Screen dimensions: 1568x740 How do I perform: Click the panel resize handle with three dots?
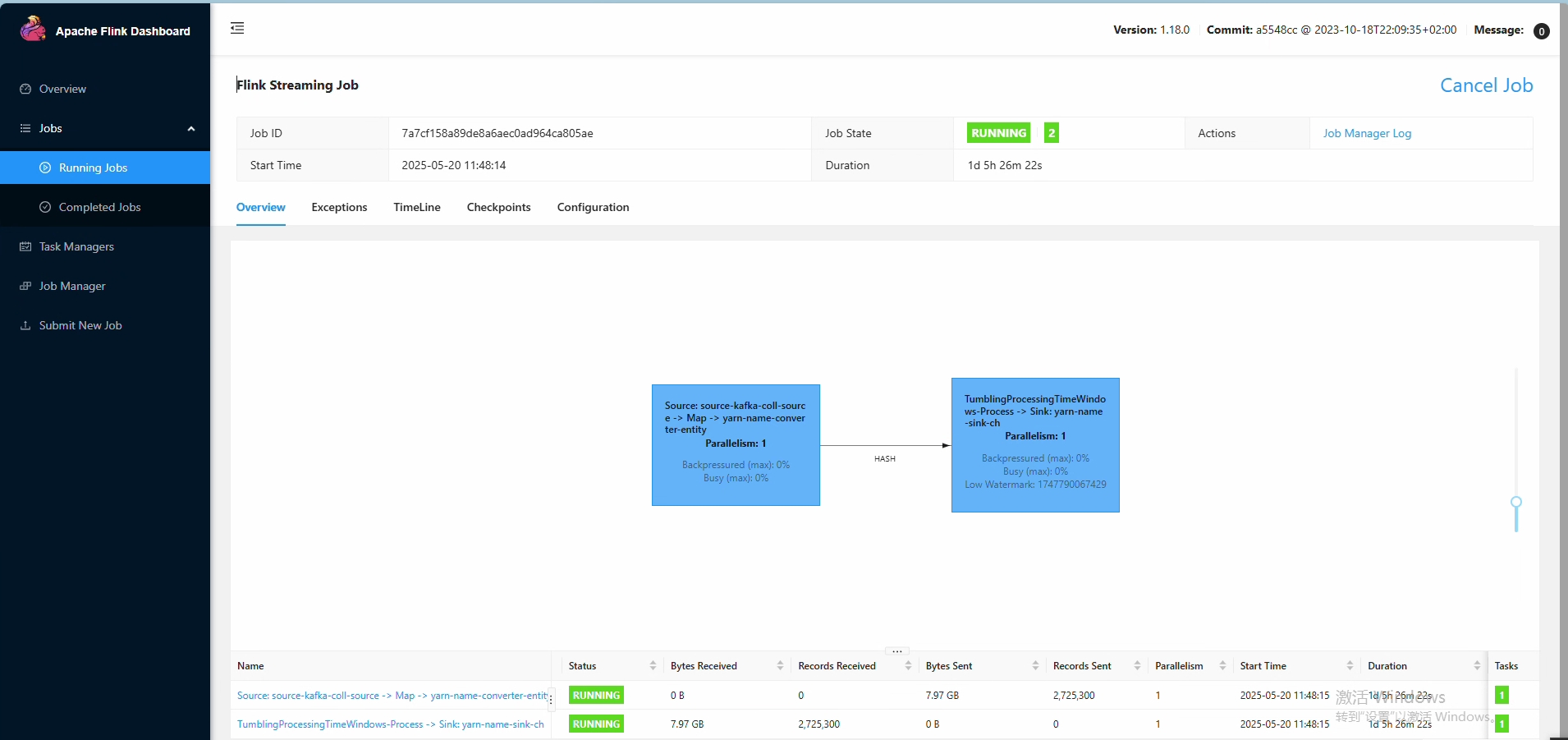(897, 650)
